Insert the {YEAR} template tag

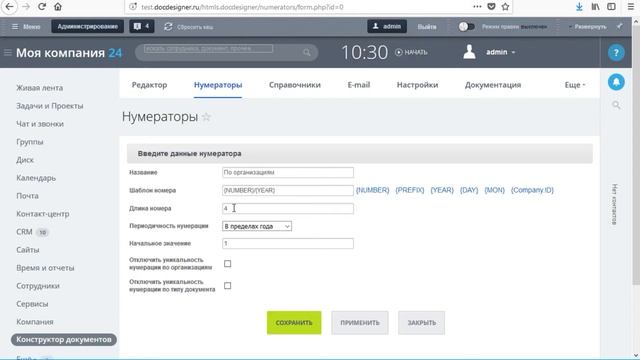point(442,190)
